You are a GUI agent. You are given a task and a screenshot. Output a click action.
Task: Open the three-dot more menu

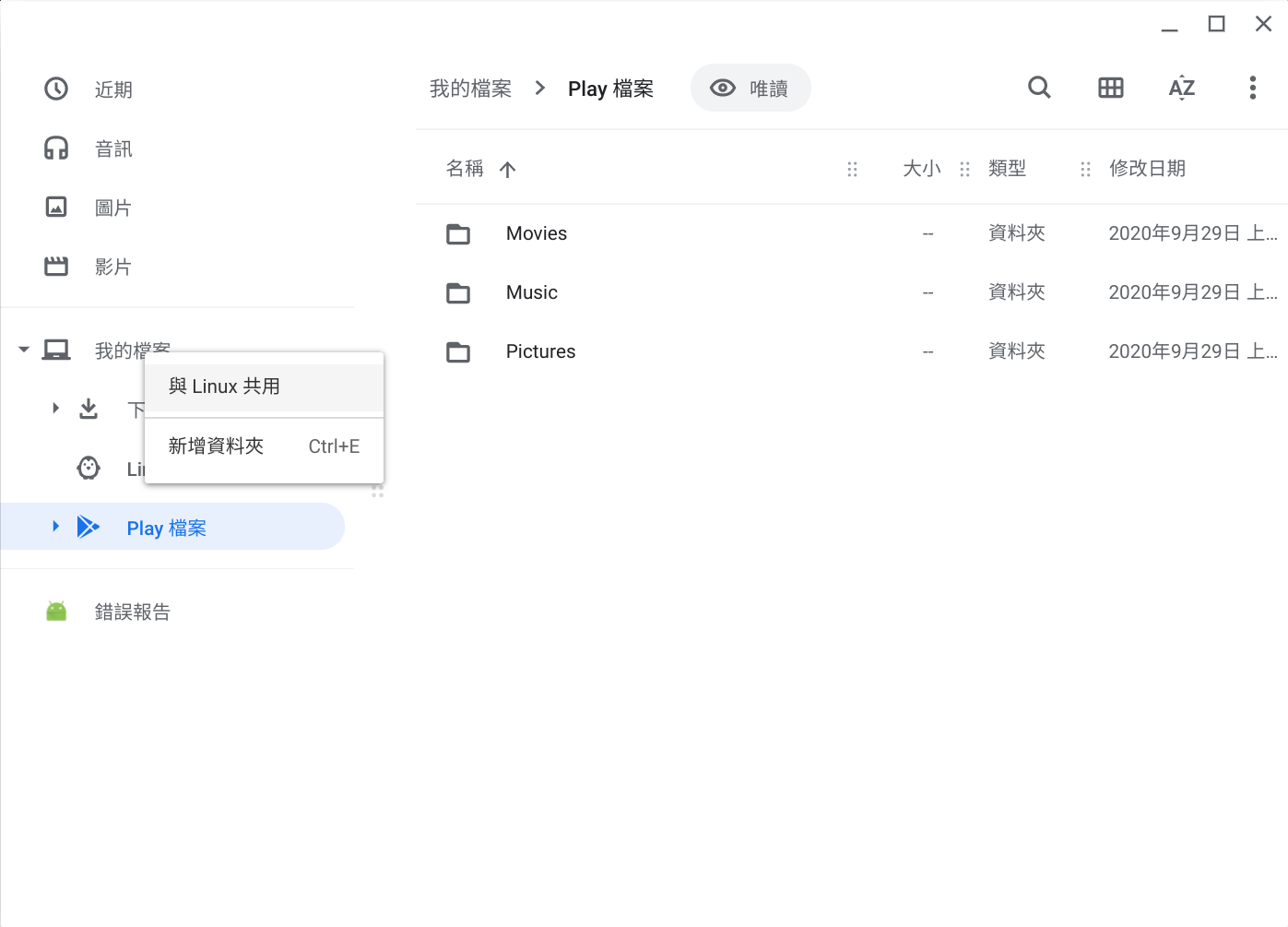(1252, 88)
